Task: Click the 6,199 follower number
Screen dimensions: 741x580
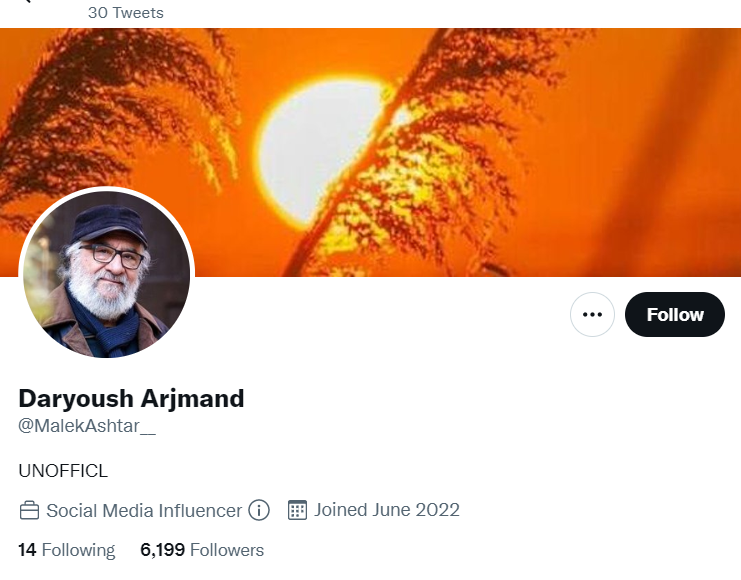Action: (x=163, y=550)
